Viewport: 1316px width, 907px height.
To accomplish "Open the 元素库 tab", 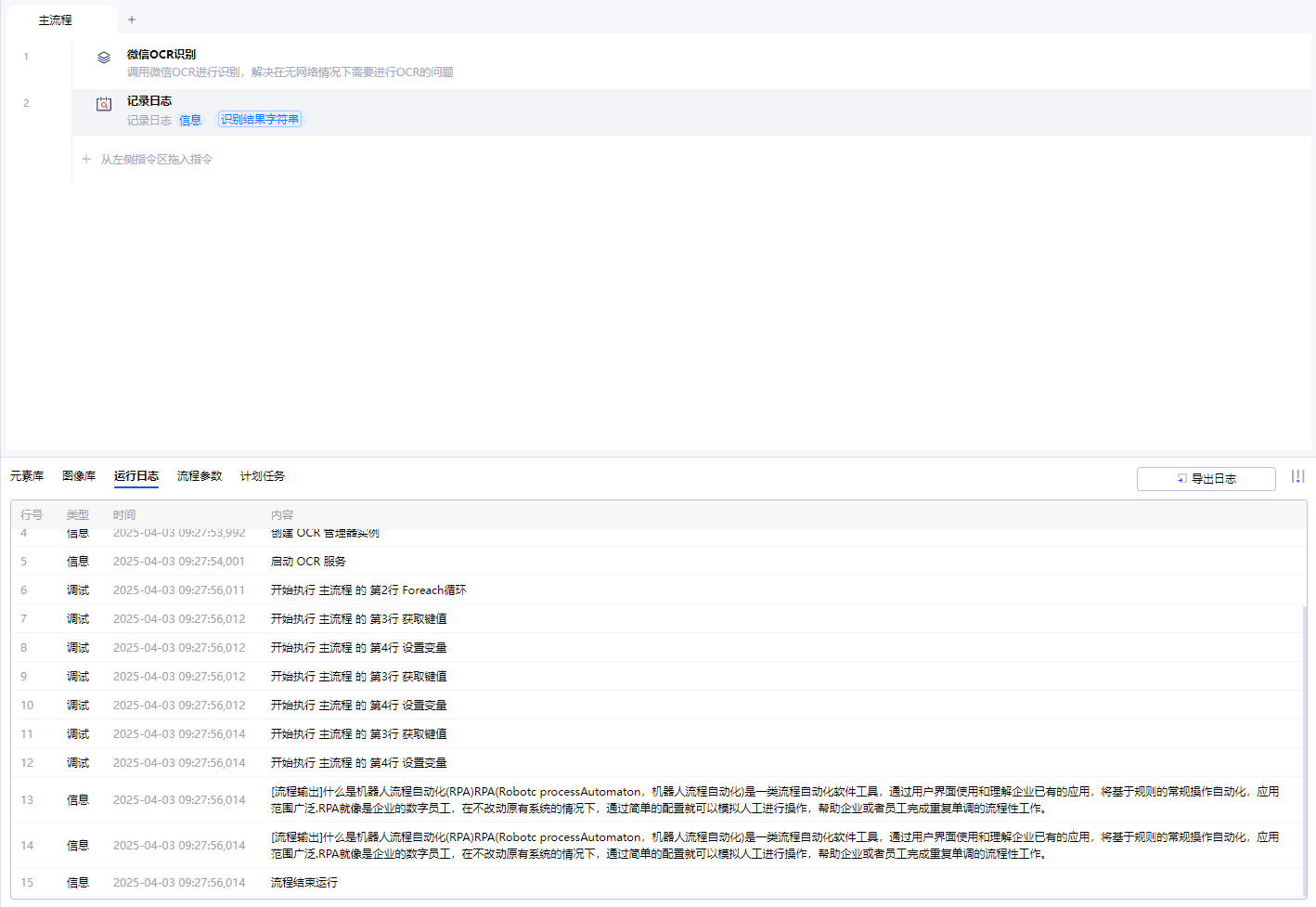I will 27,476.
